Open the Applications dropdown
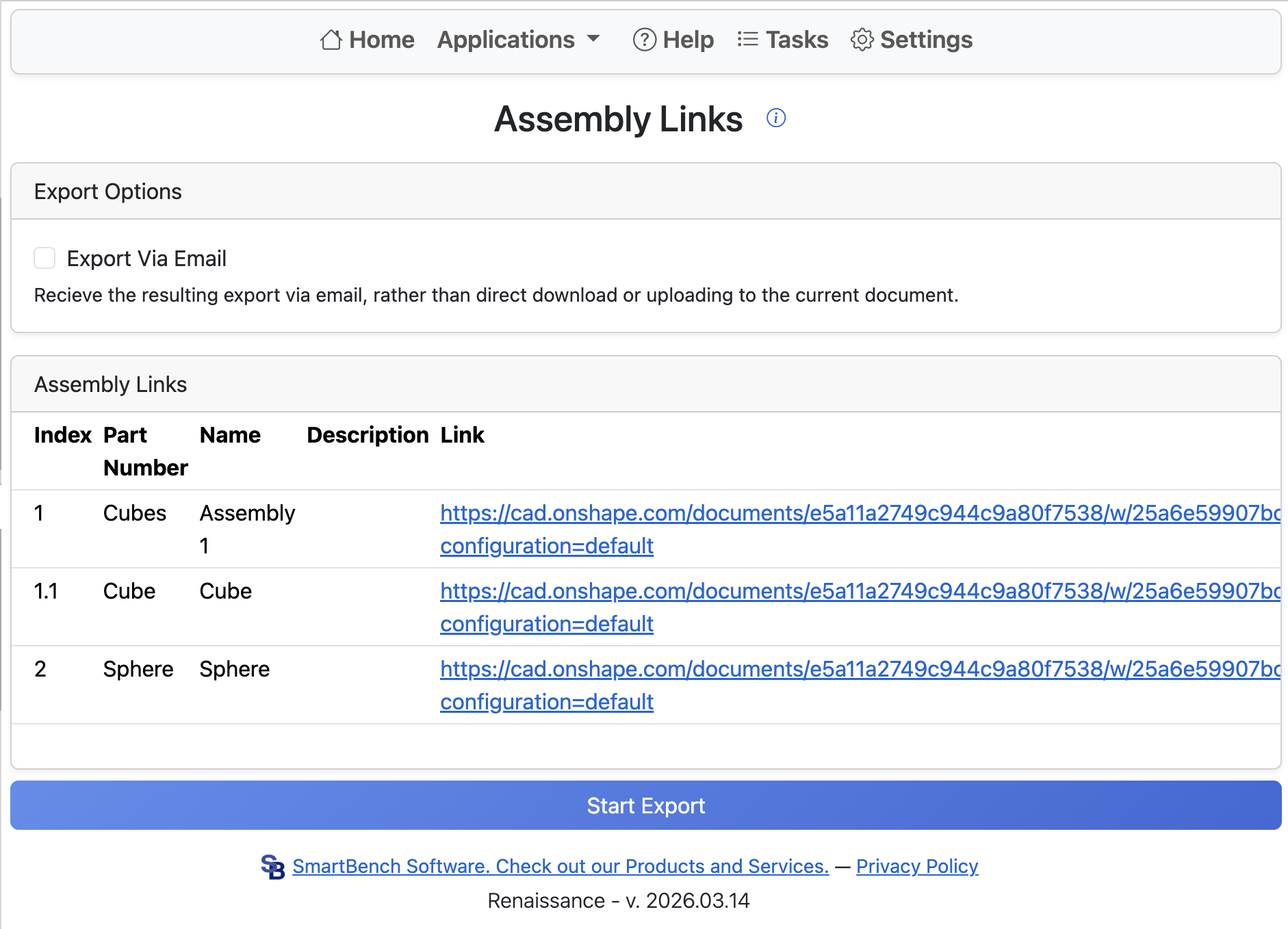1288x929 pixels. (506, 40)
